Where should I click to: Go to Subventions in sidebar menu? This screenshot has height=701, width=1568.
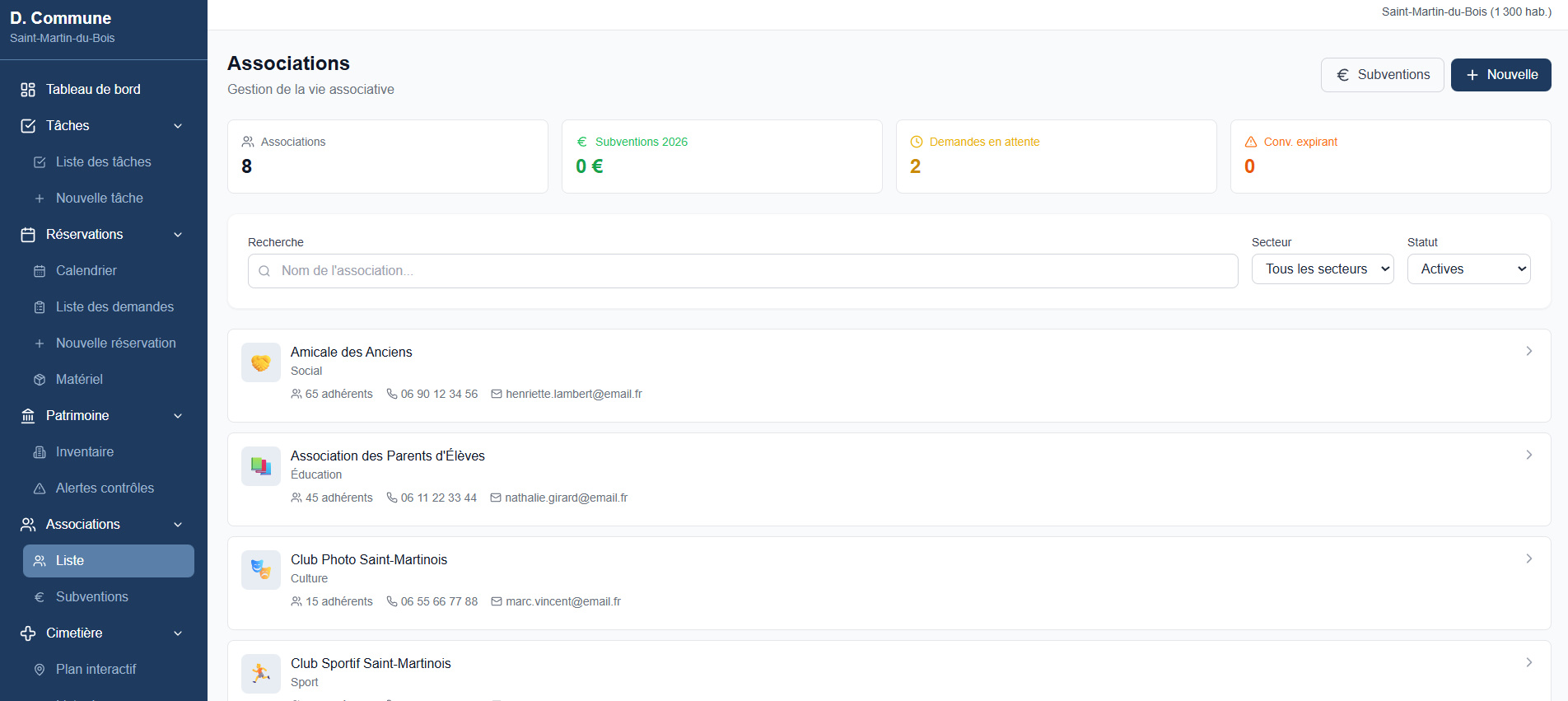tap(91, 597)
